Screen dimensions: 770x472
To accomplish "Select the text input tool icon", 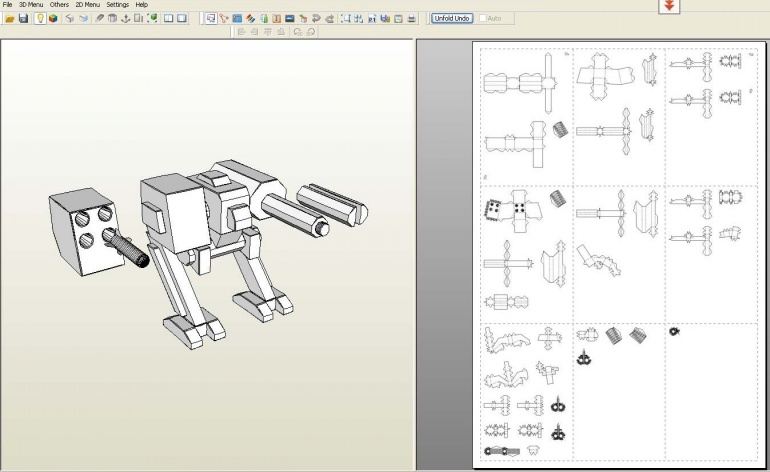I will coord(276,19).
